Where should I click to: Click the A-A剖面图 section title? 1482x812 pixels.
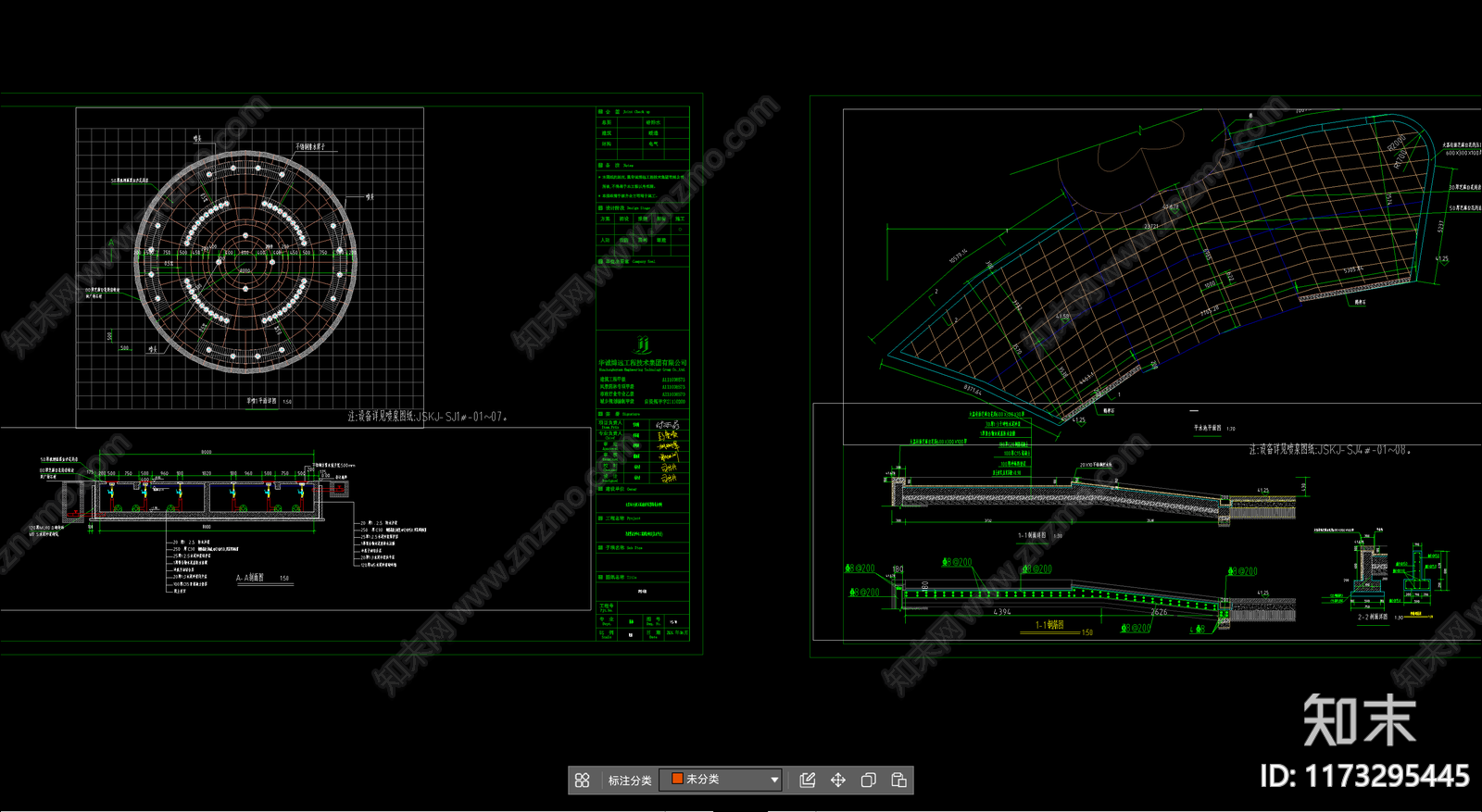pos(250,578)
